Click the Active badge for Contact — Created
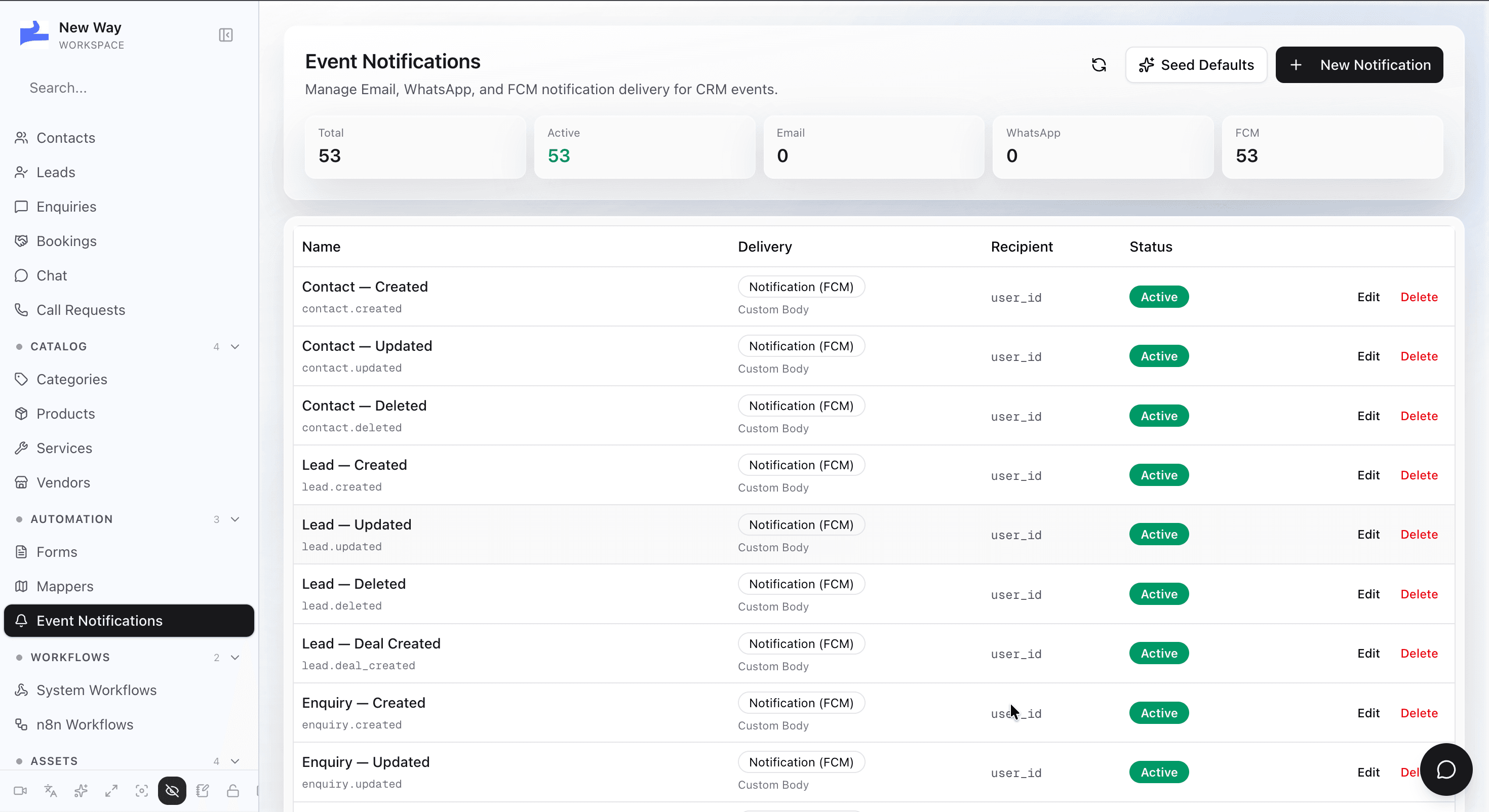1489x812 pixels. coord(1158,297)
